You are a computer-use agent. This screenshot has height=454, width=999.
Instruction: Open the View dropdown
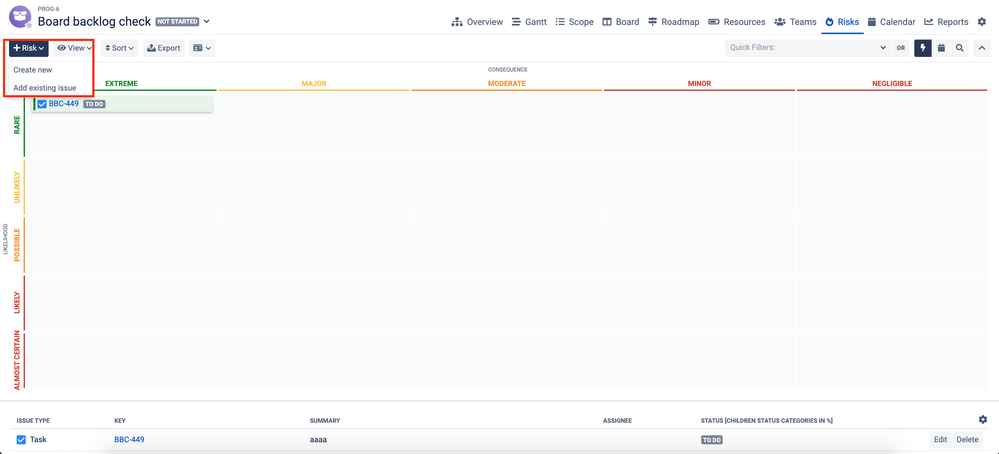(75, 48)
